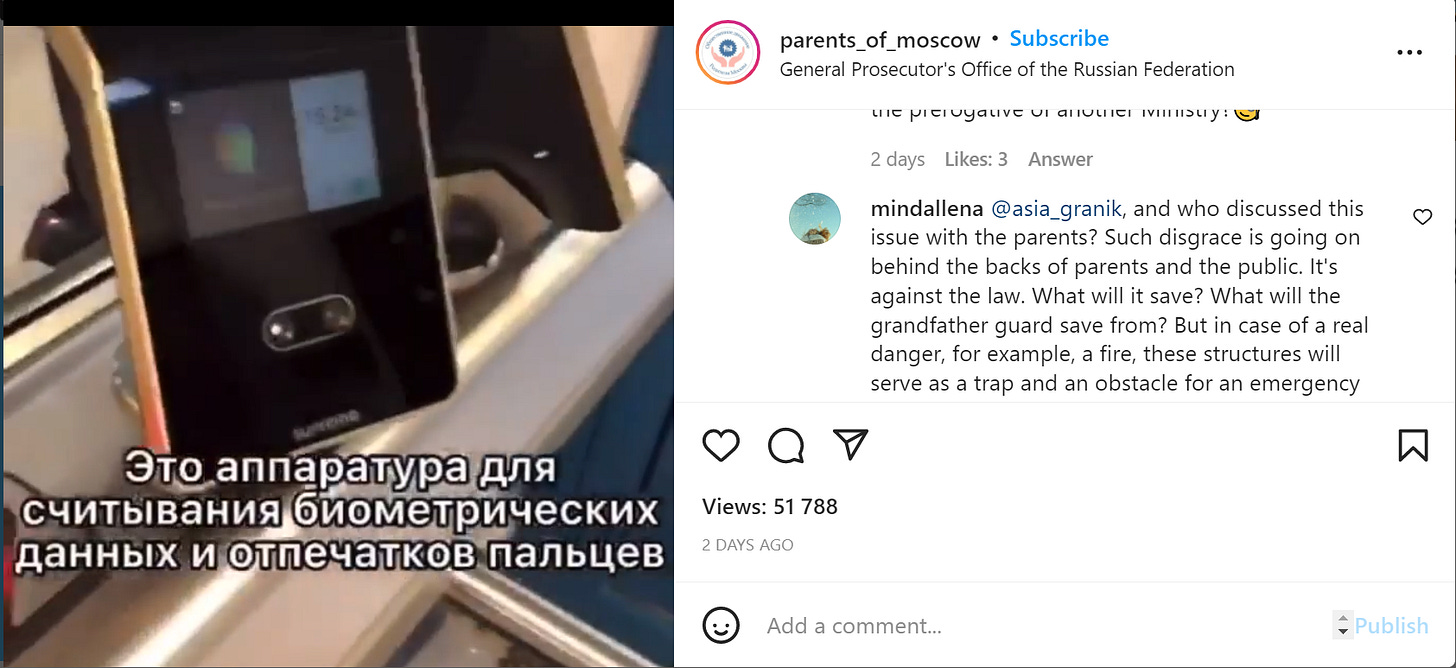Image resolution: width=1456 pixels, height=668 pixels.
Task: Open the three-dot more options menu
Action: click(1408, 53)
